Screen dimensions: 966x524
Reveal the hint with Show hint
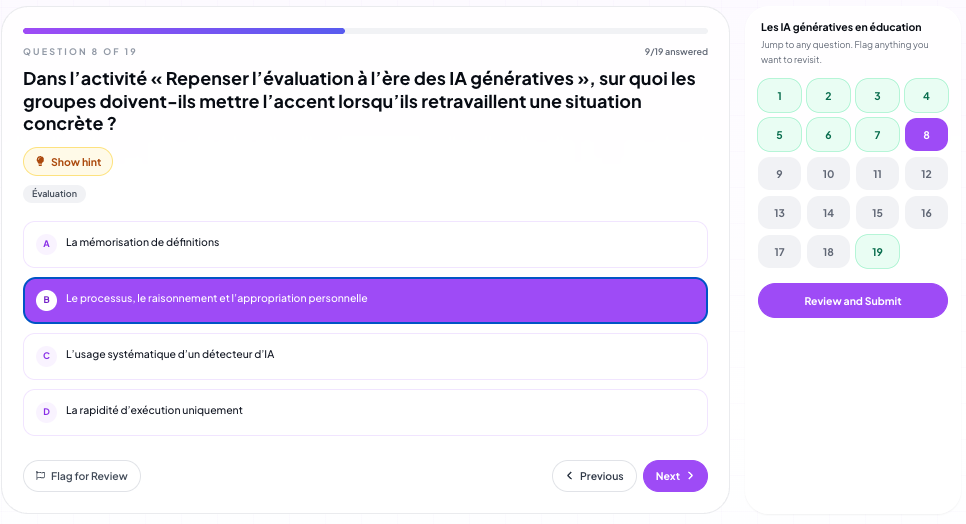coord(68,161)
